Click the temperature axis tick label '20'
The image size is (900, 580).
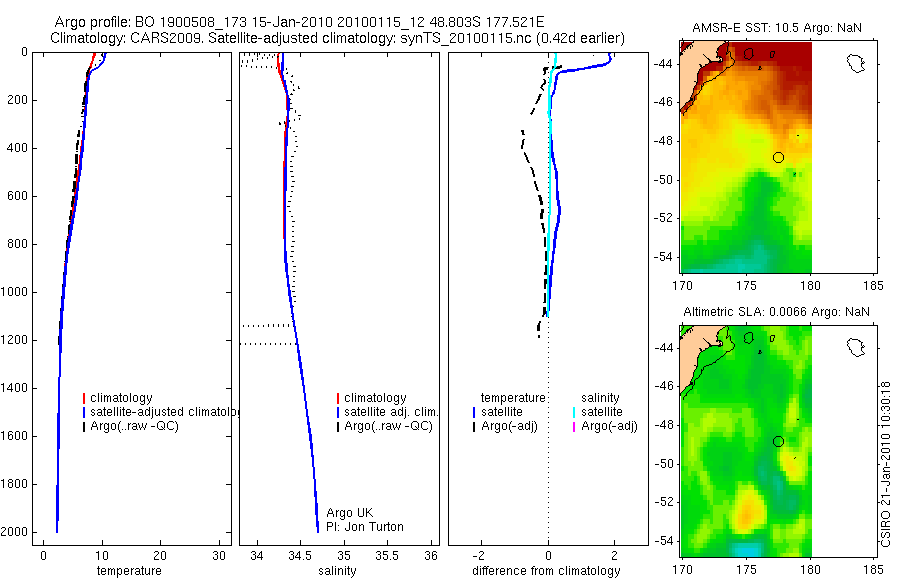click(160, 555)
